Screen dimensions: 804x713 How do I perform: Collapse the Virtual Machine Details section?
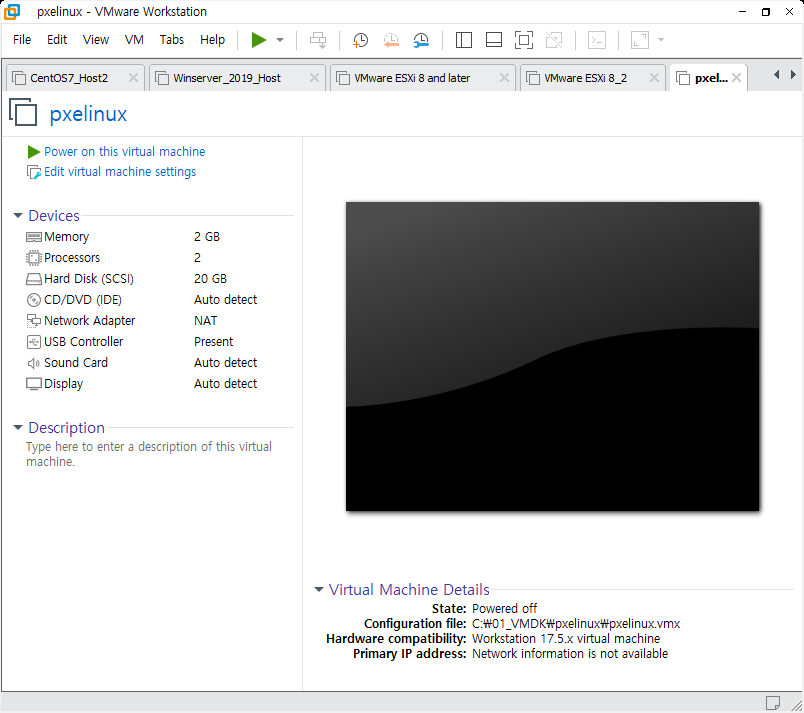point(319,589)
